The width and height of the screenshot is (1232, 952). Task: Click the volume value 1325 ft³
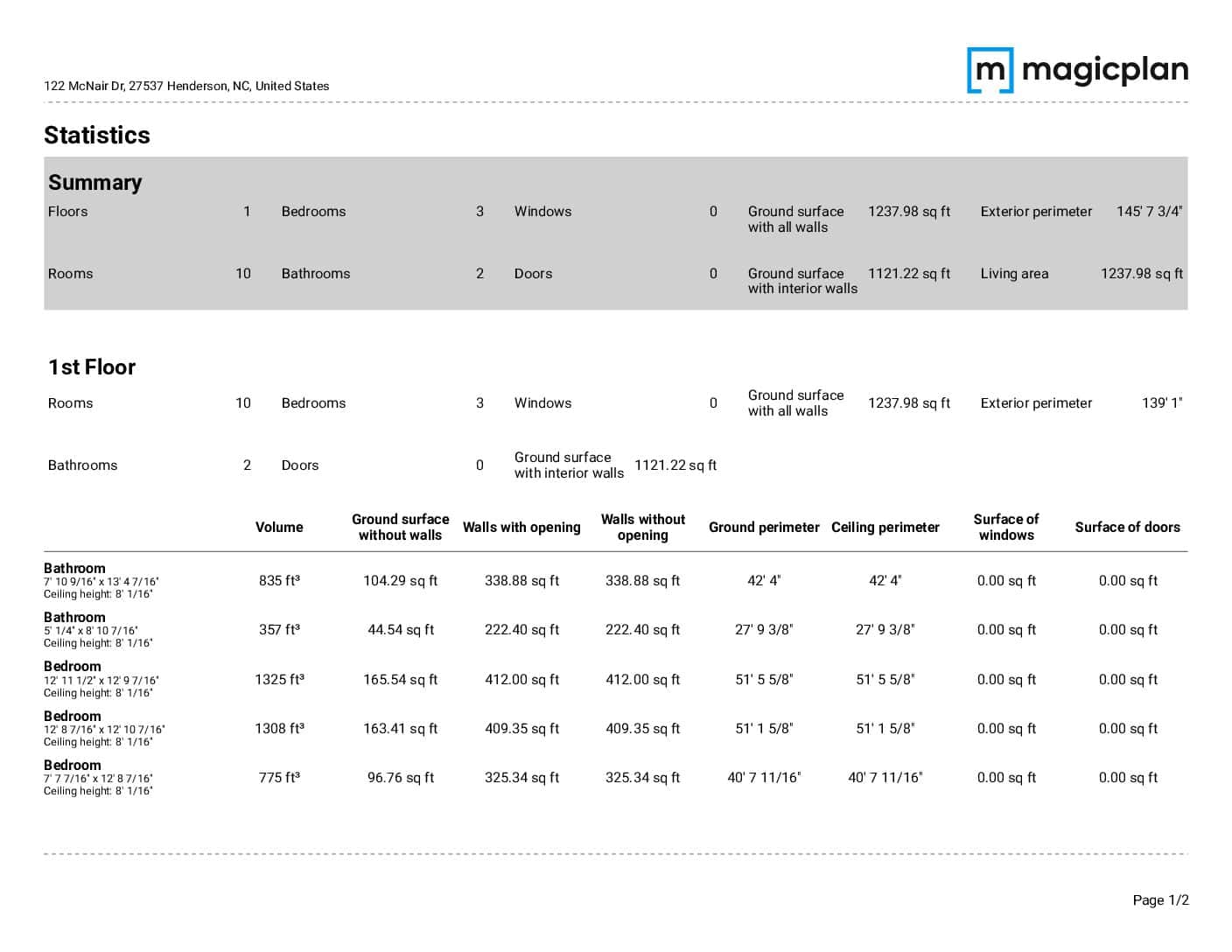[x=279, y=679]
